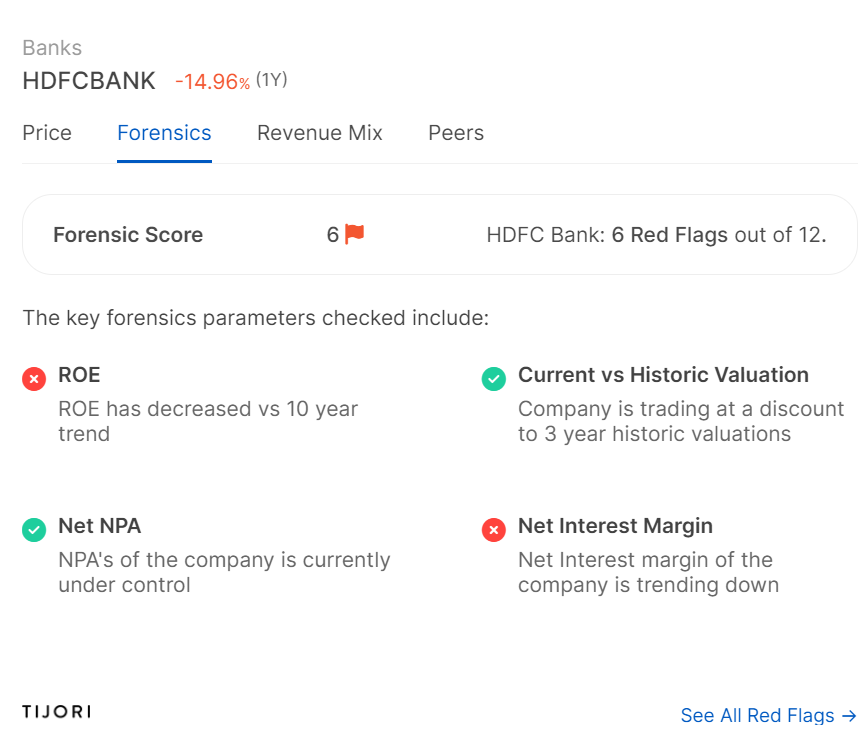This screenshot has height=742, width=867.
Task: Click the Net NPA parameter heading
Action: 100,526
